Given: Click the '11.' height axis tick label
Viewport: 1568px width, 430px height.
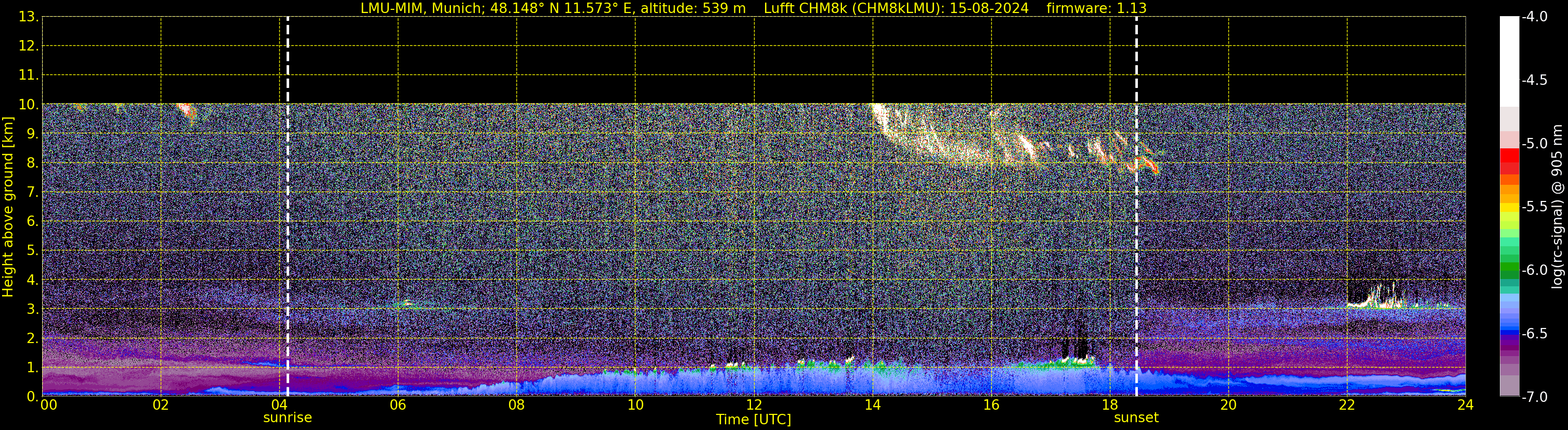Looking at the screenshot, I should 29,75.
